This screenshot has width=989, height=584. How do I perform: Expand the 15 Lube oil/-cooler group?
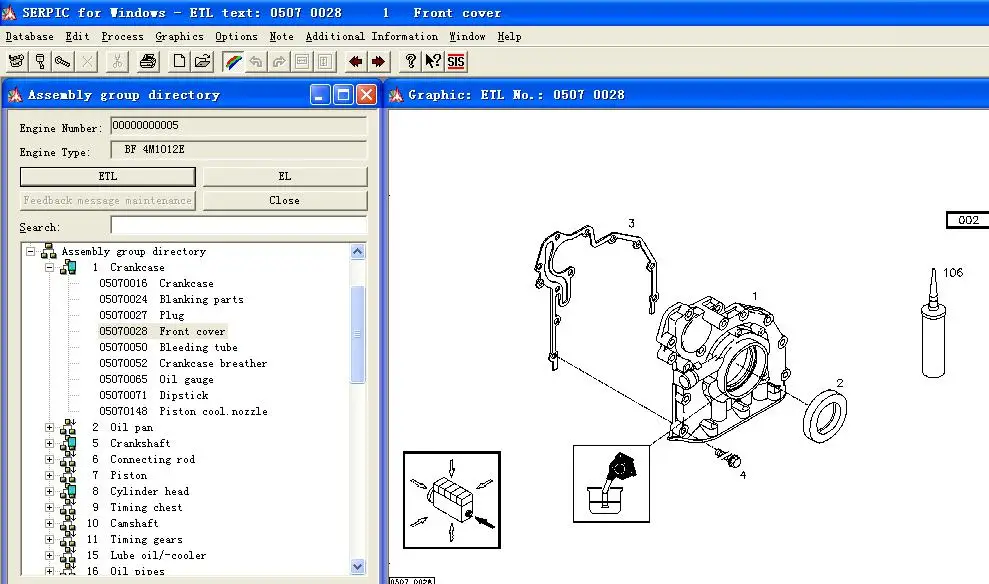(x=49, y=556)
